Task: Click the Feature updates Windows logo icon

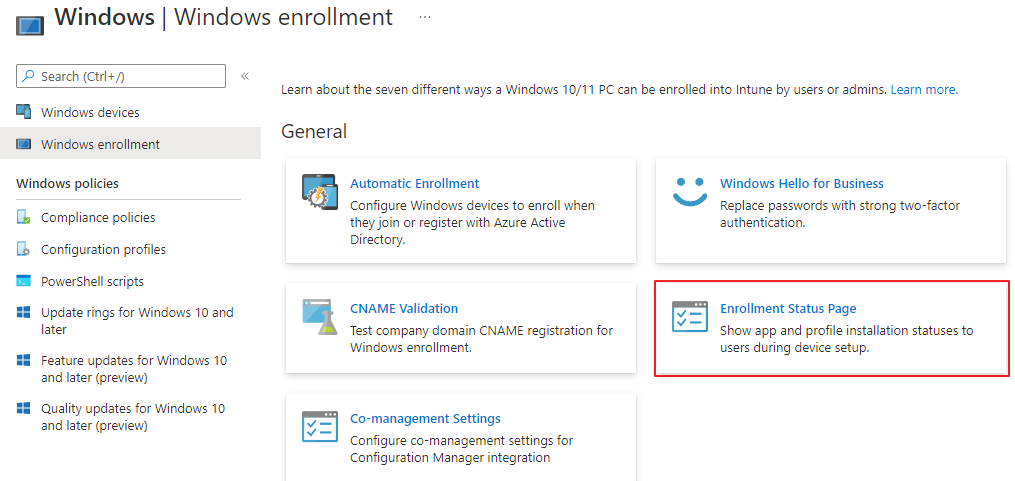Action: pos(23,361)
